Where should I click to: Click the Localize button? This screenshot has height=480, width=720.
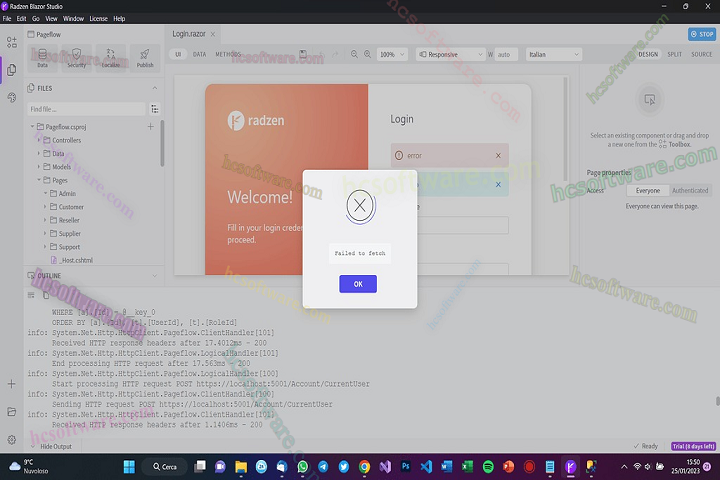[111, 58]
